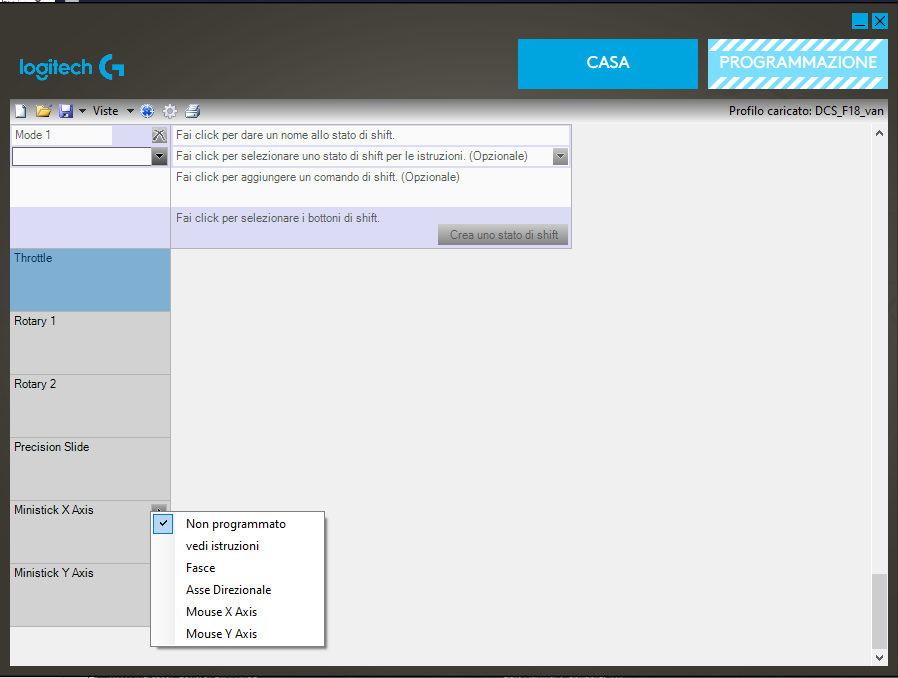Viewport: 898px width, 678px height.
Task: Close the Logitech window
Action: (880, 21)
